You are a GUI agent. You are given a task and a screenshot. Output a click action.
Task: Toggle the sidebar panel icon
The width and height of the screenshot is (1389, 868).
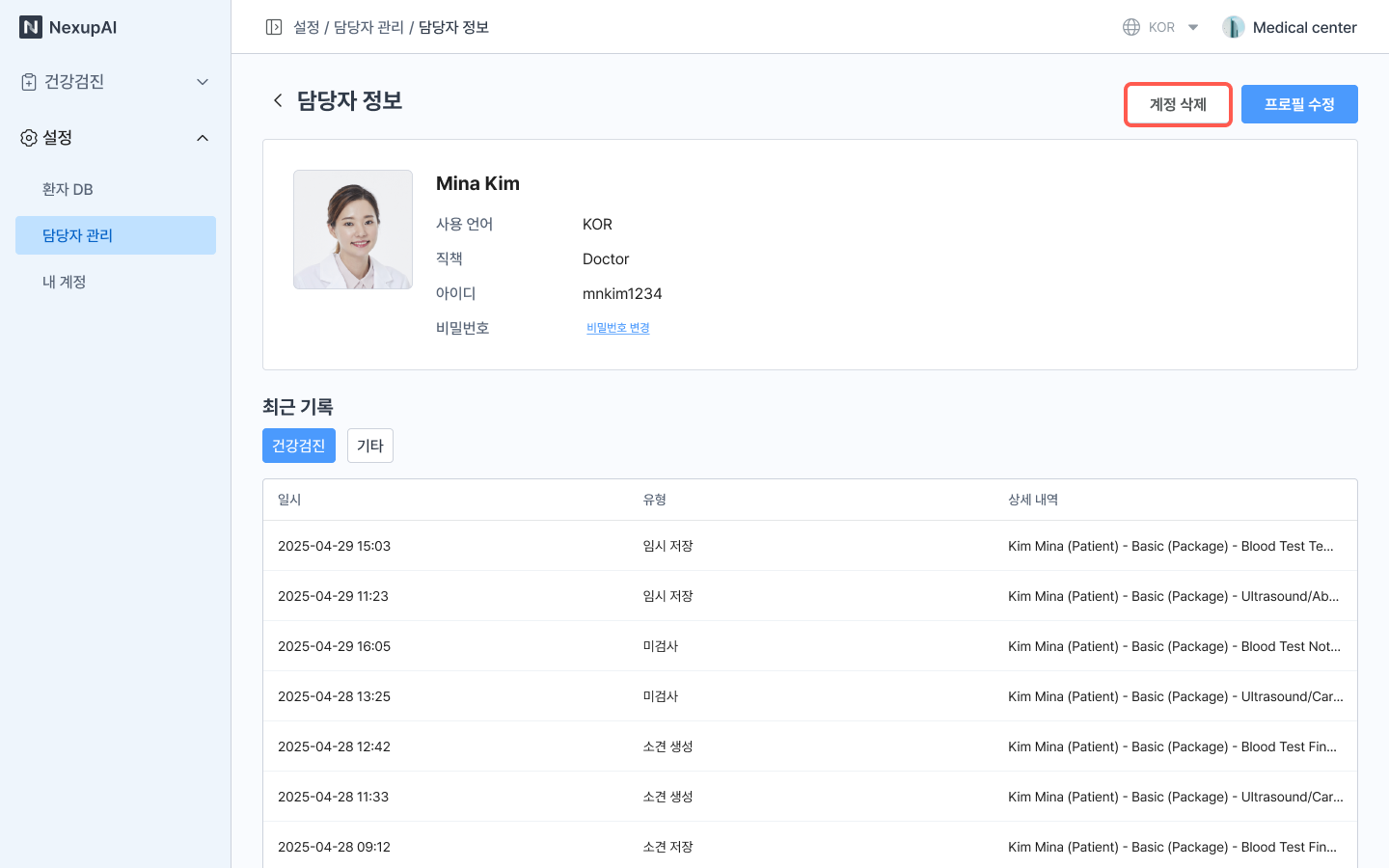point(274,27)
